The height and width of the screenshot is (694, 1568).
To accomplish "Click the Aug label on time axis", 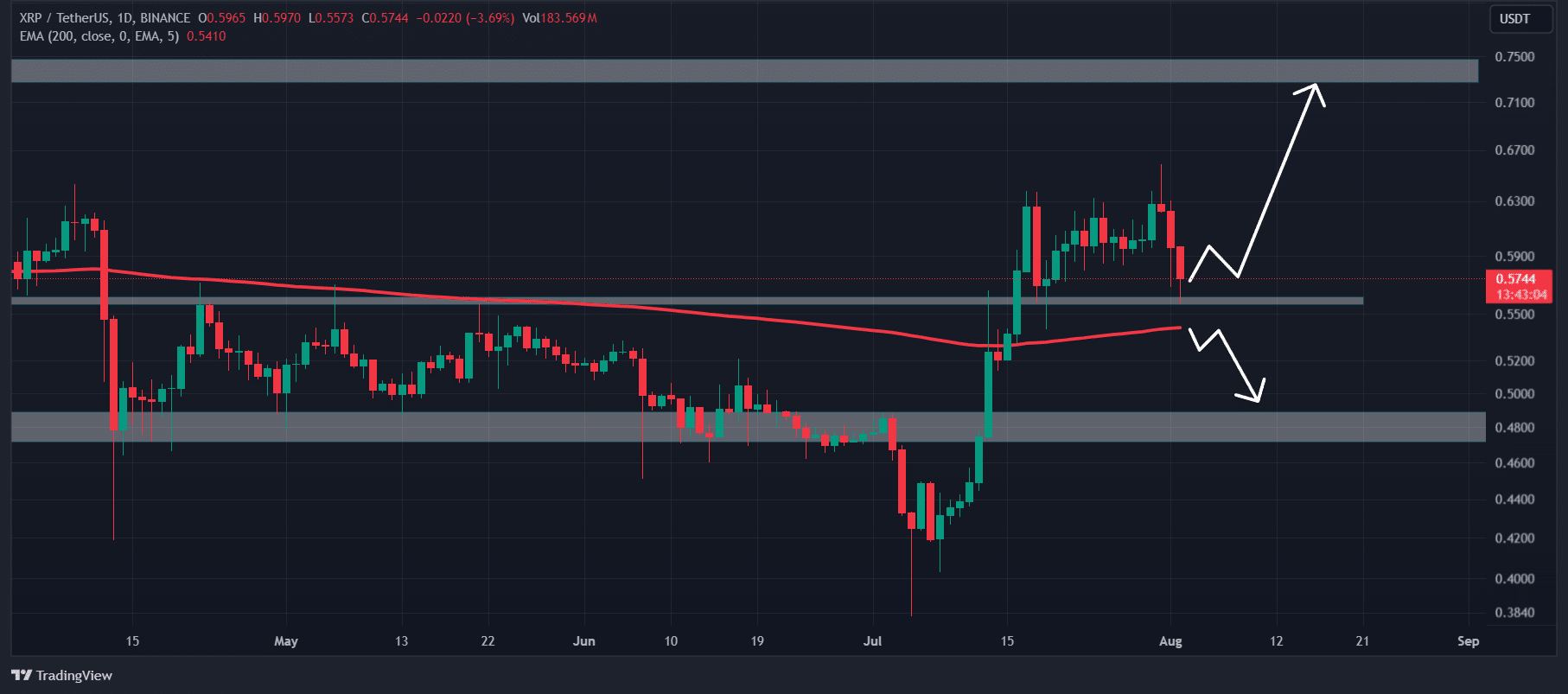I will pyautogui.click(x=1170, y=641).
